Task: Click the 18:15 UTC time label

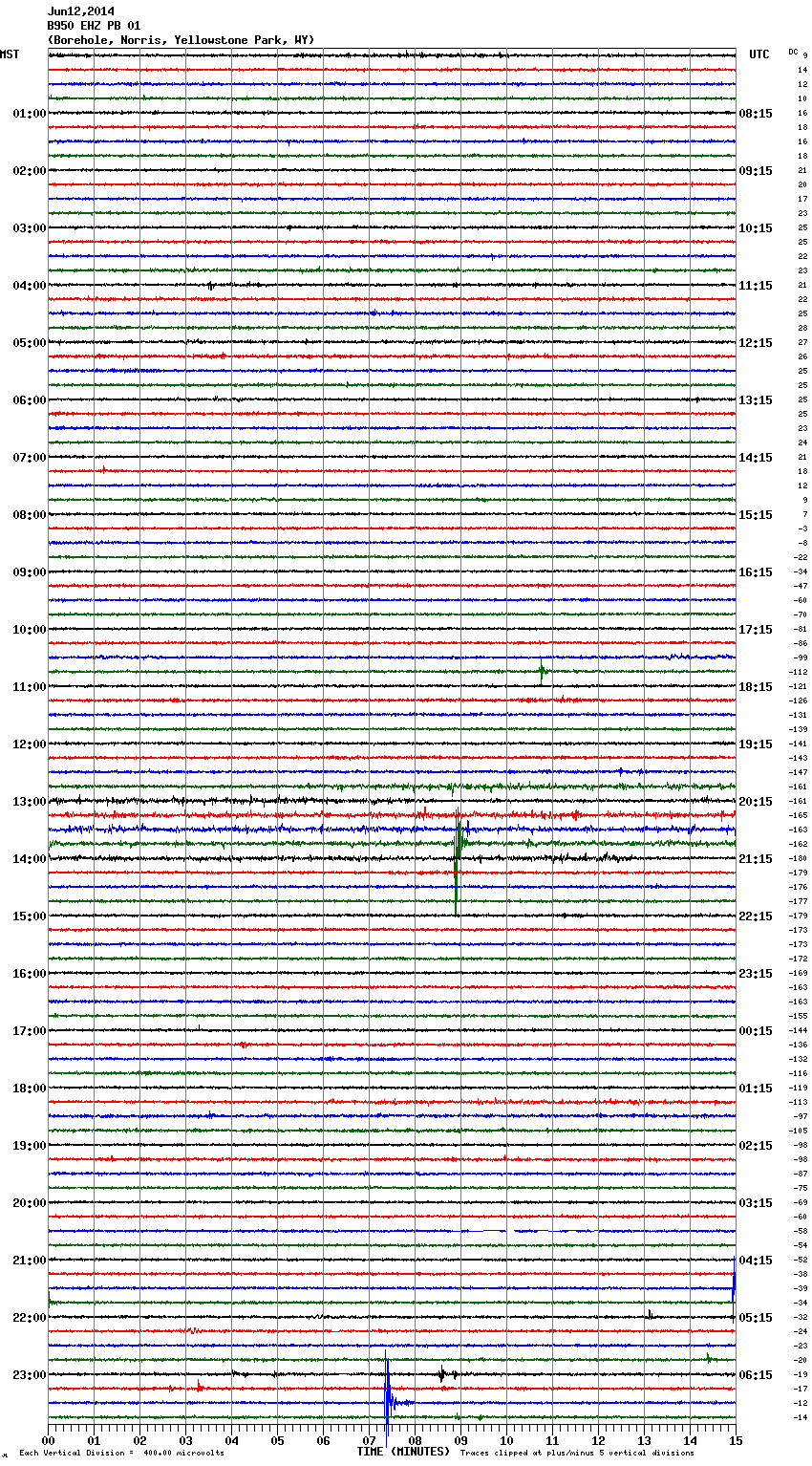Action: [756, 687]
